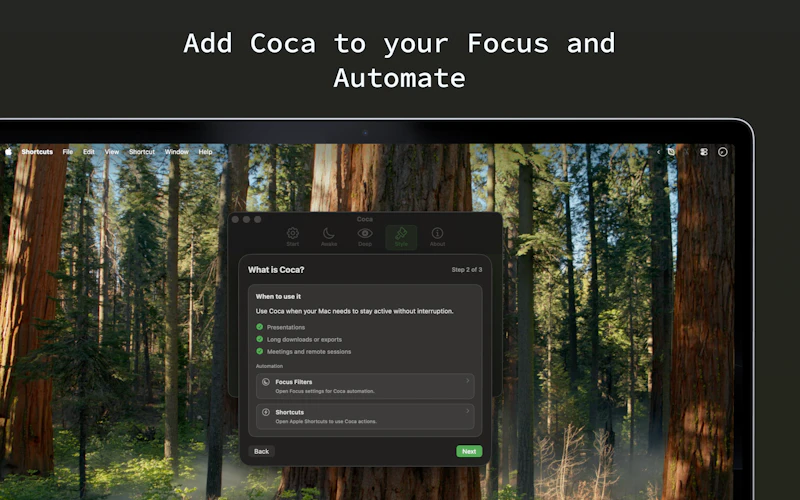Click the green check beside Presentations

pyautogui.click(x=260, y=327)
